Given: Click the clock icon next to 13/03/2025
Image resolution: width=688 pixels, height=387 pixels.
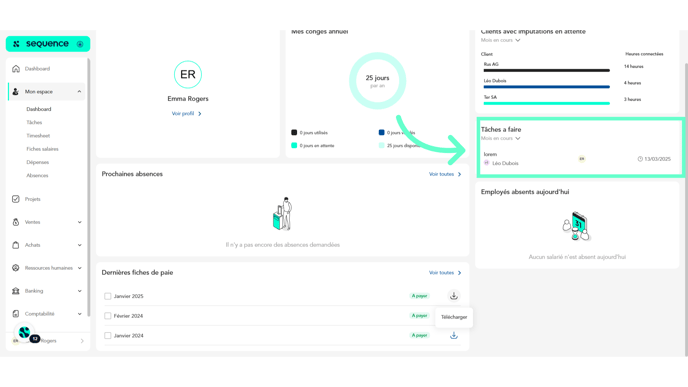Looking at the screenshot, I should pyautogui.click(x=640, y=159).
